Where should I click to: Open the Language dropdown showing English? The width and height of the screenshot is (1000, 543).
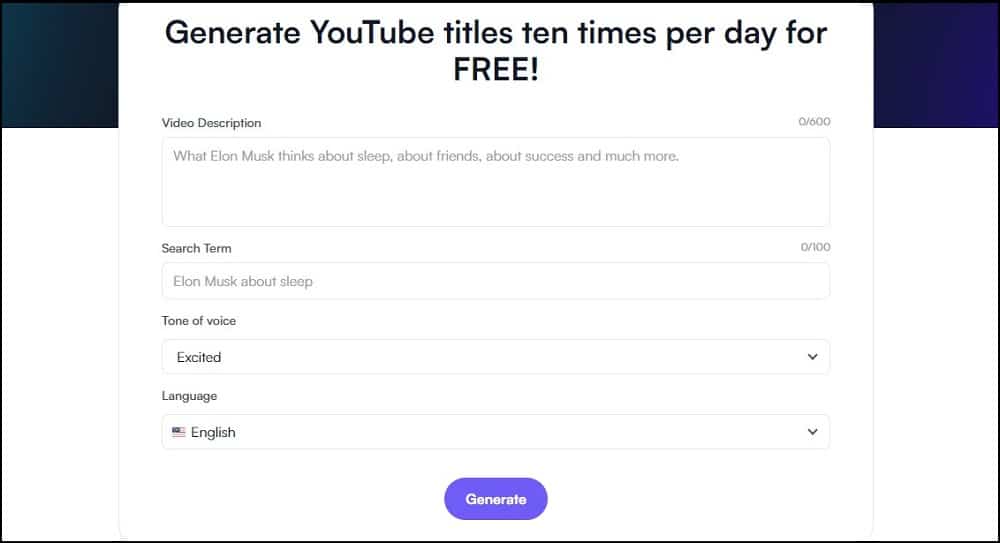pyautogui.click(x=495, y=432)
